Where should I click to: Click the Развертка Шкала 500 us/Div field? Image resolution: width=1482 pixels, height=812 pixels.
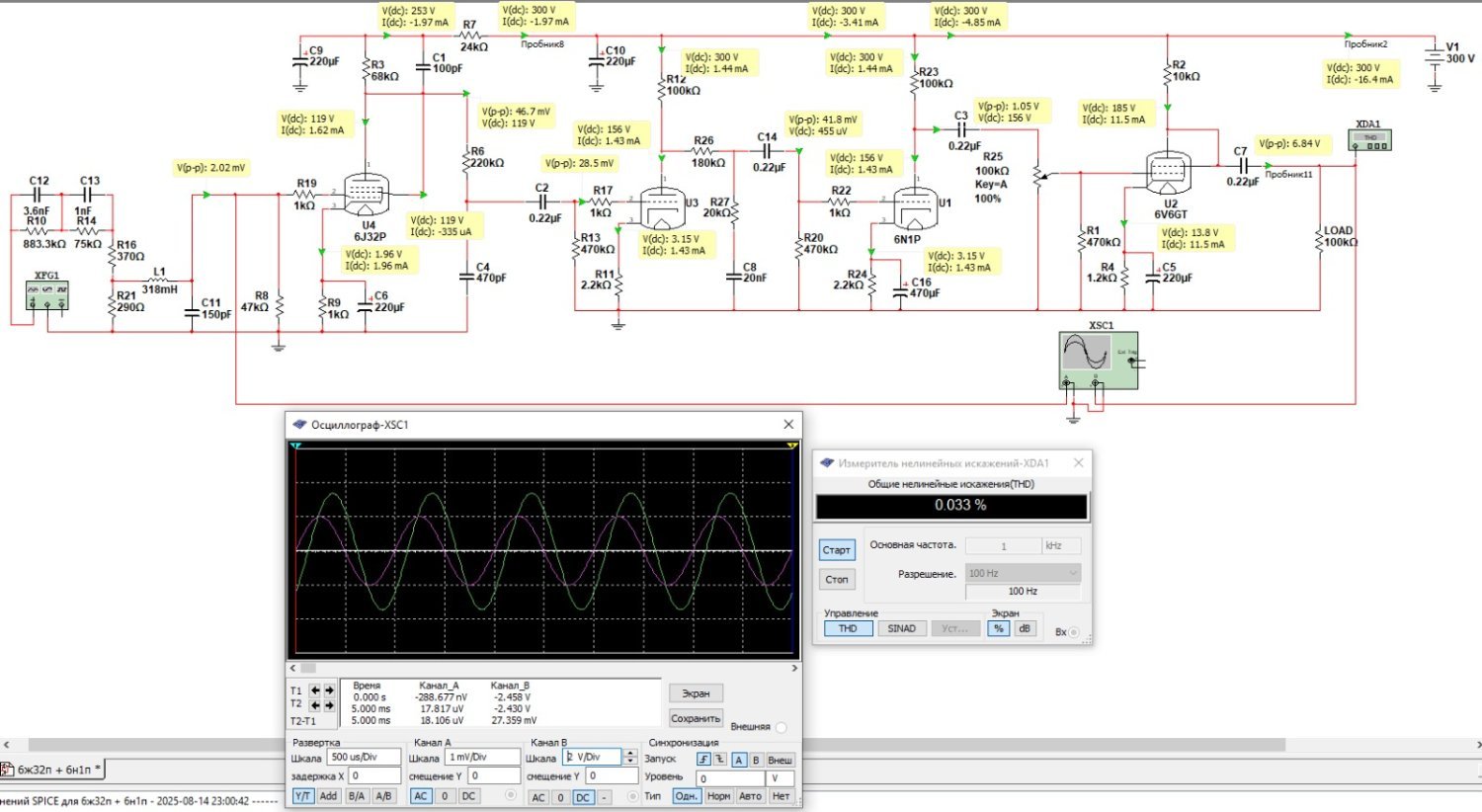(365, 757)
